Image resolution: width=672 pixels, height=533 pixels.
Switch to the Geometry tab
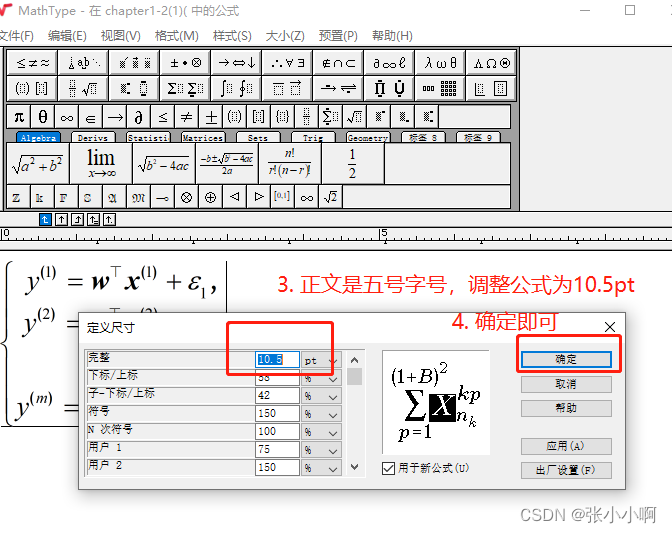click(368, 138)
